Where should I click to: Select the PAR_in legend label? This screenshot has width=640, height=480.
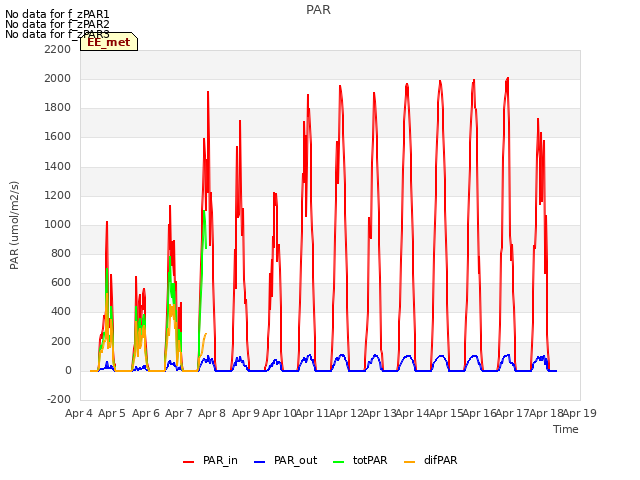point(220,460)
